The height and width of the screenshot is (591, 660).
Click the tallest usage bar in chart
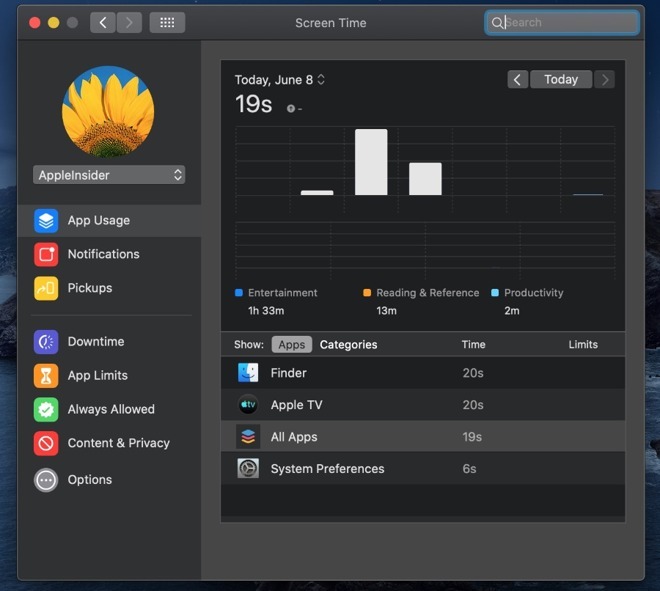[371, 162]
